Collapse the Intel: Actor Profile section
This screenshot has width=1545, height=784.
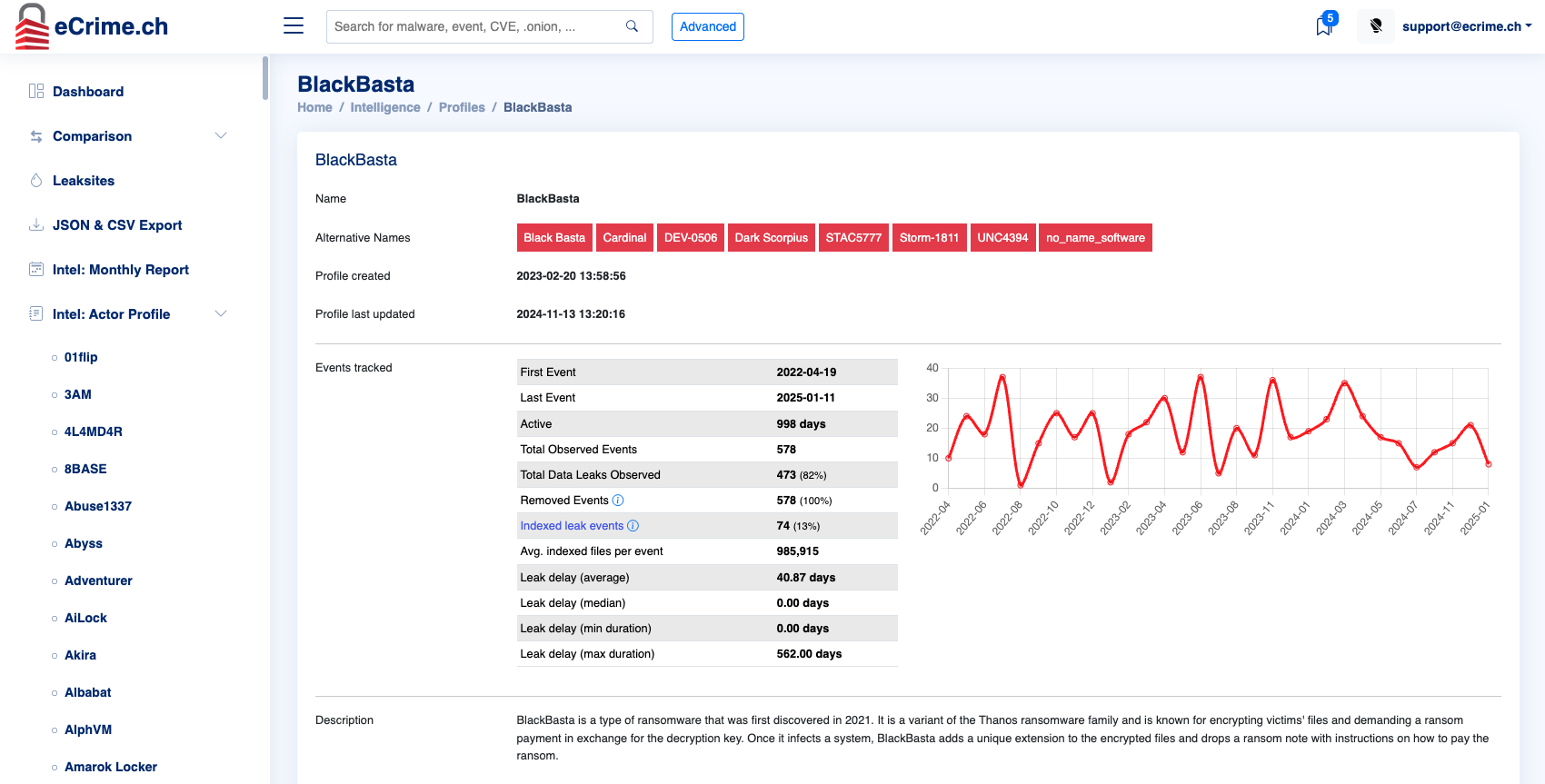click(x=221, y=314)
